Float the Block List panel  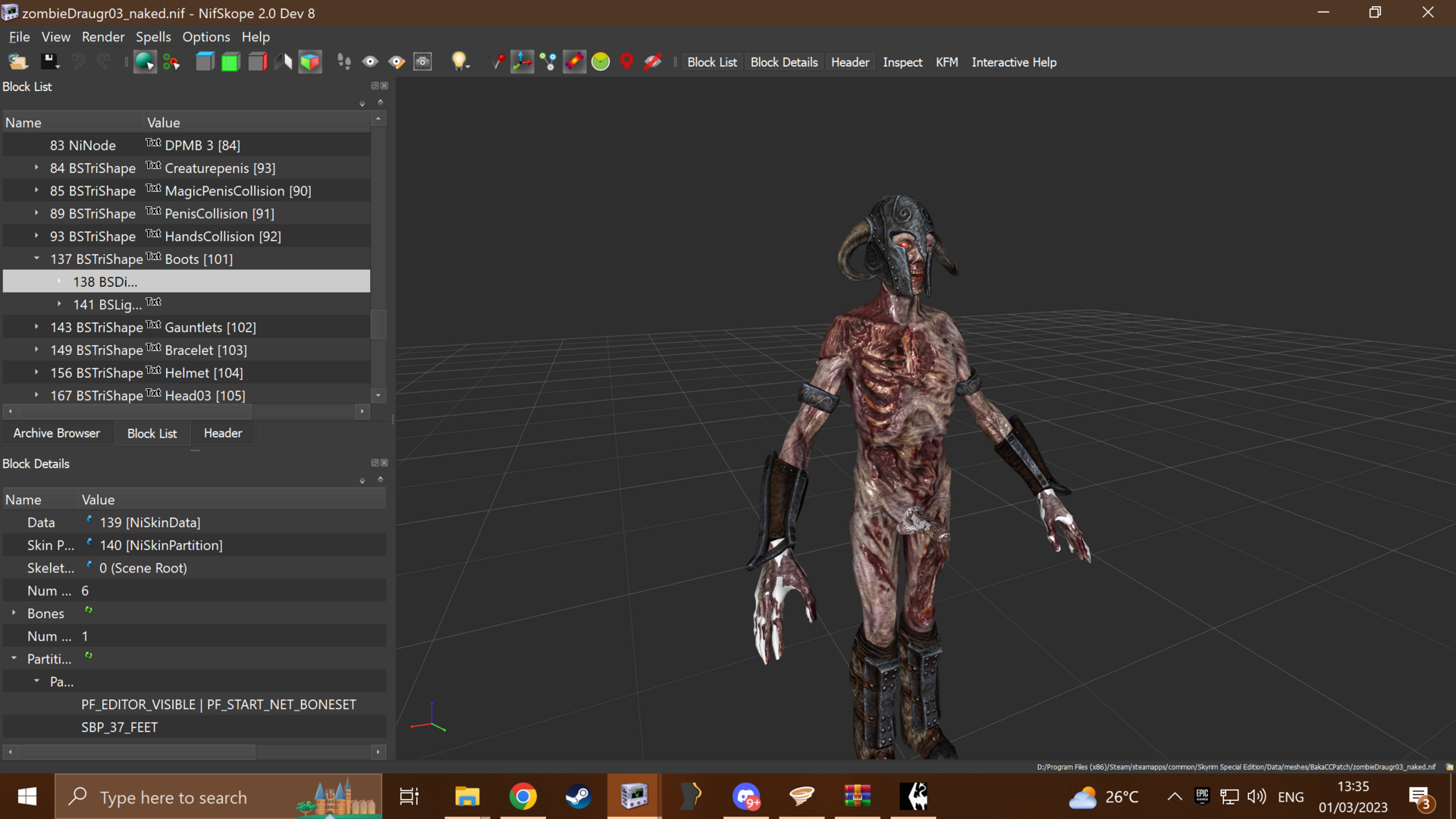coord(374,86)
